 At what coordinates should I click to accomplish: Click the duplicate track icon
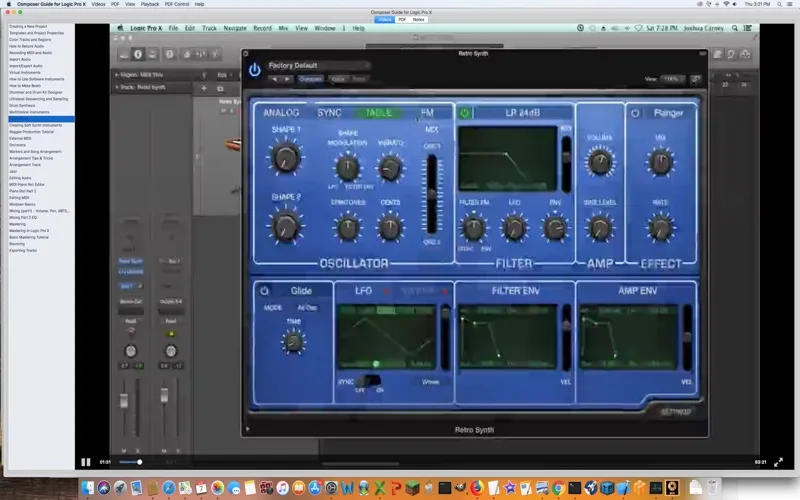pos(220,88)
